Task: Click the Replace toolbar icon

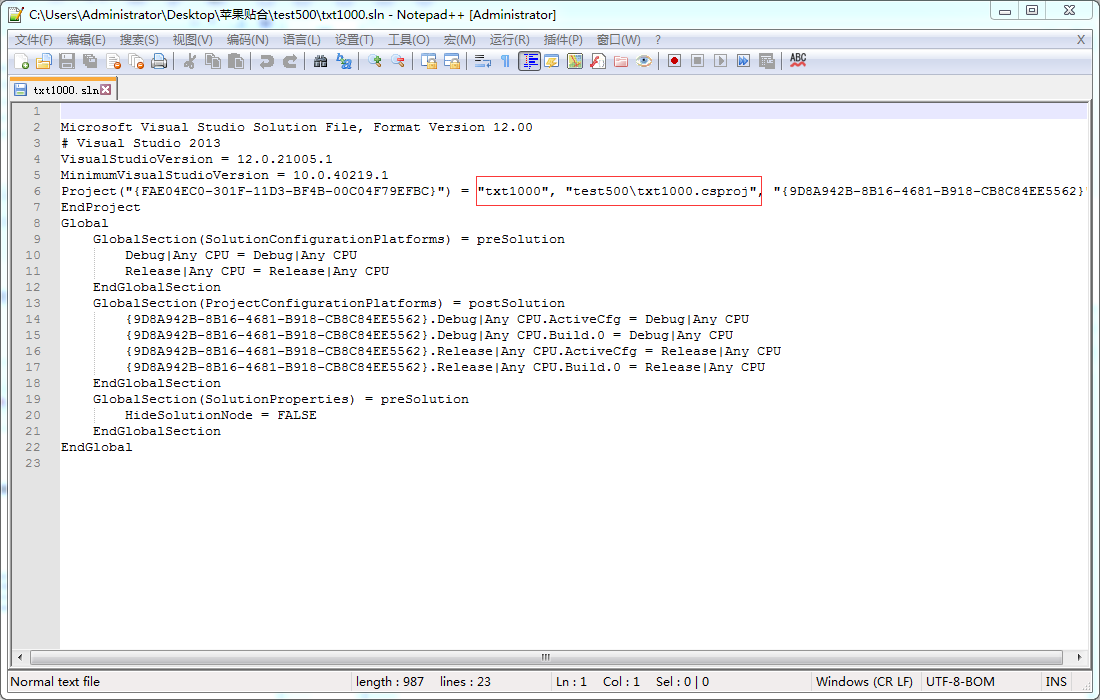Action: point(343,61)
